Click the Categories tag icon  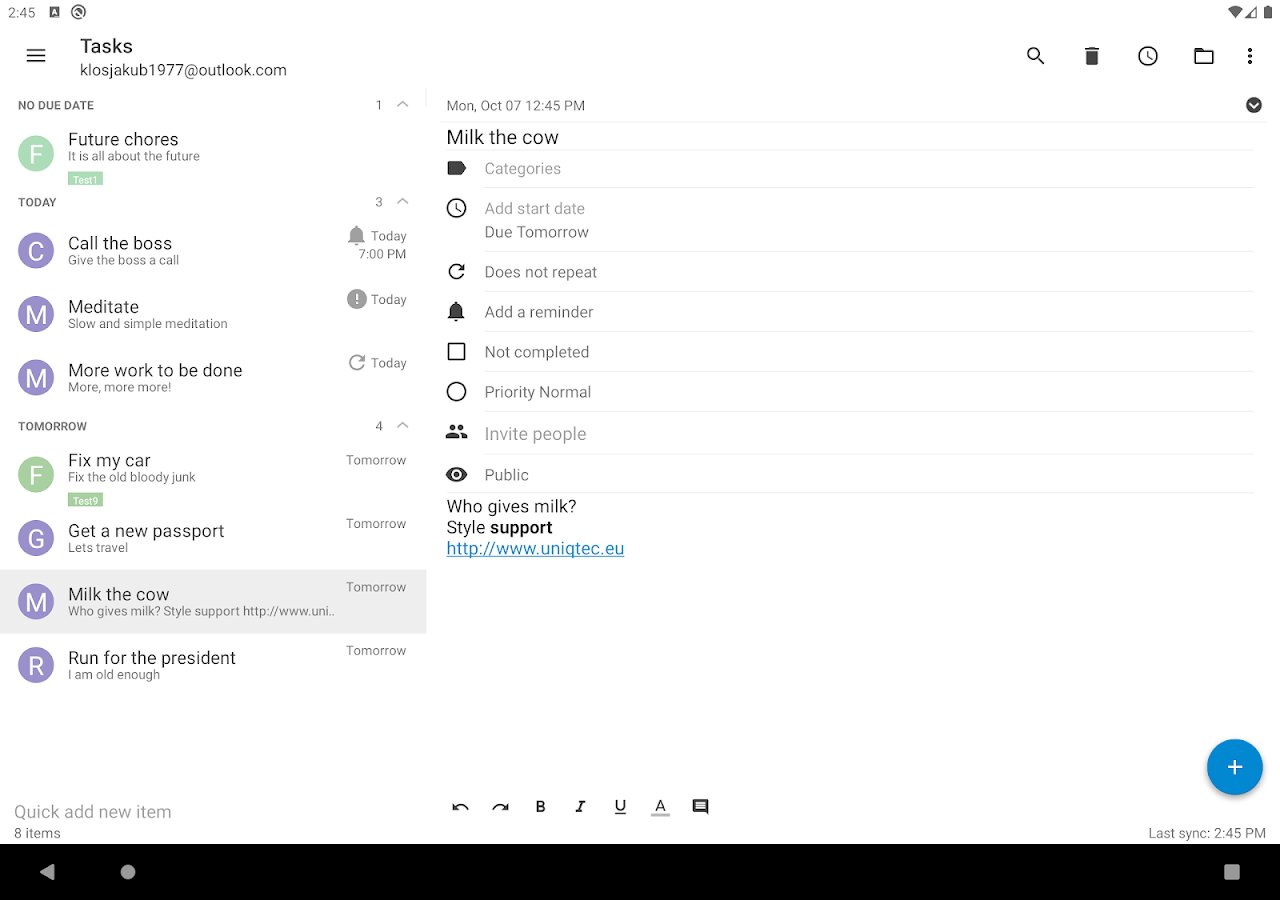point(456,168)
